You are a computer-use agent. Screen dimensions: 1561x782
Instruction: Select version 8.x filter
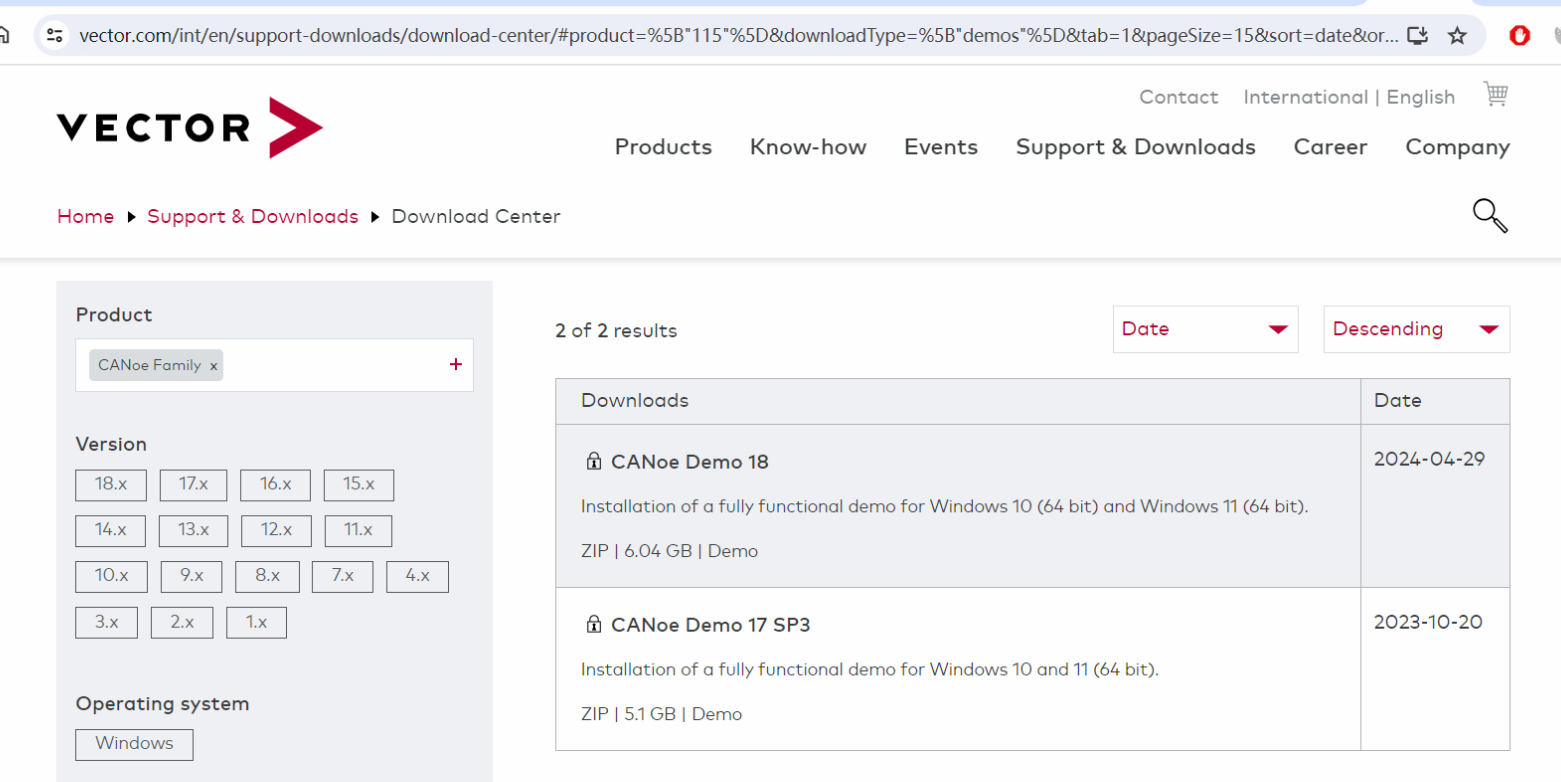click(x=267, y=577)
